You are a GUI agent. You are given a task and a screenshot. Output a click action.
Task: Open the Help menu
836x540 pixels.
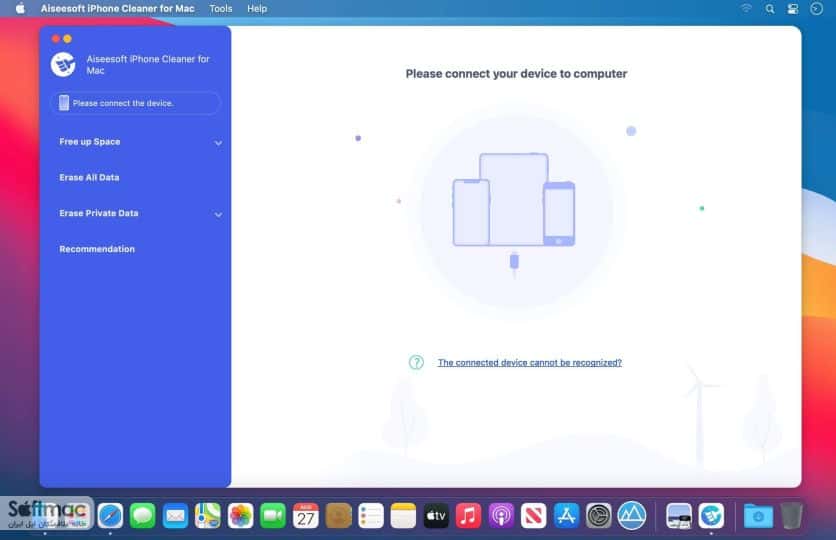[257, 9]
